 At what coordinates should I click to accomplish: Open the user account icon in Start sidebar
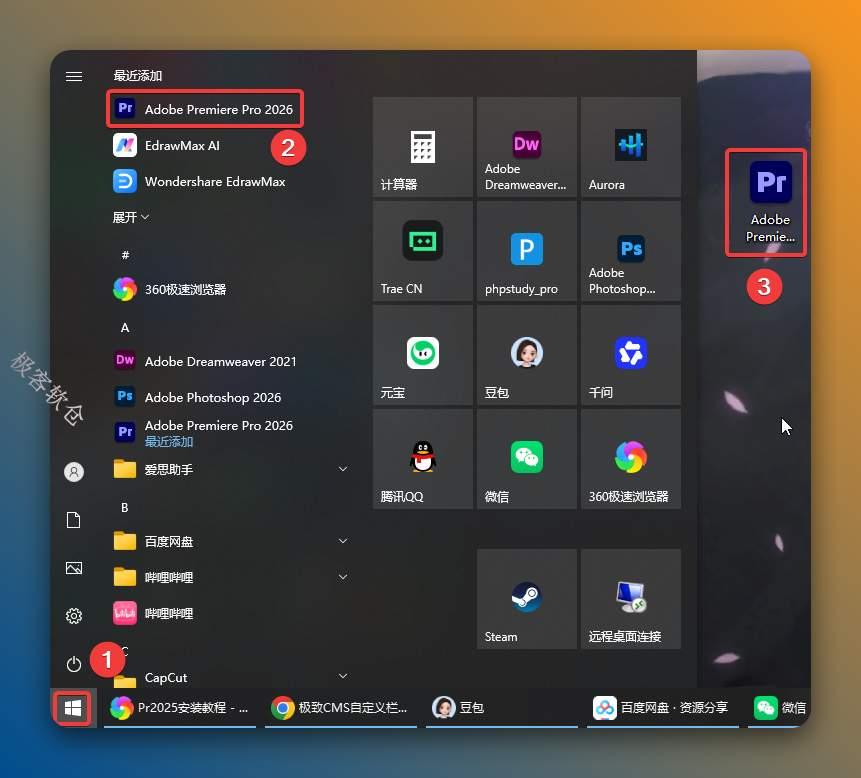[x=74, y=472]
